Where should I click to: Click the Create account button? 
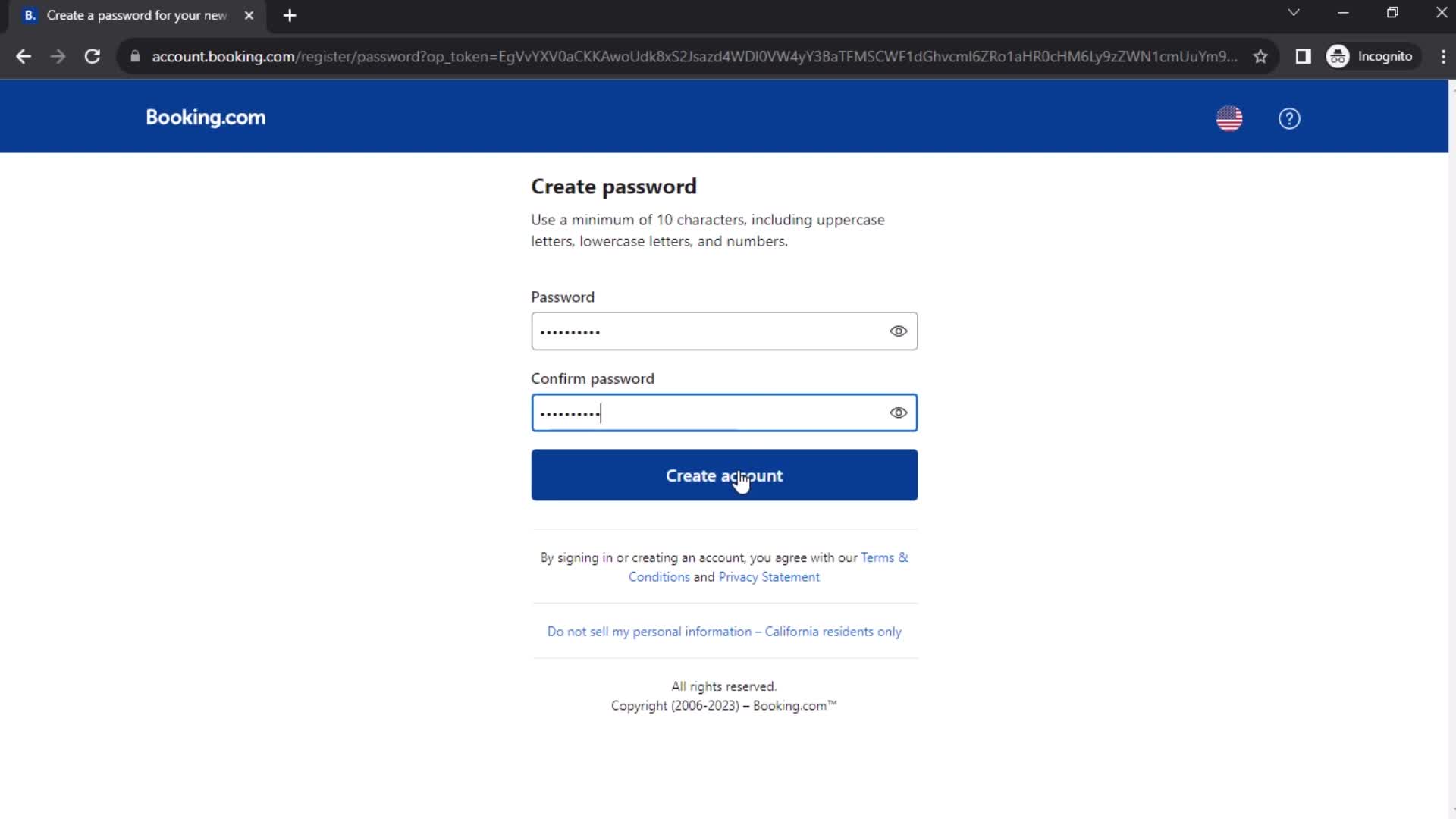(724, 475)
